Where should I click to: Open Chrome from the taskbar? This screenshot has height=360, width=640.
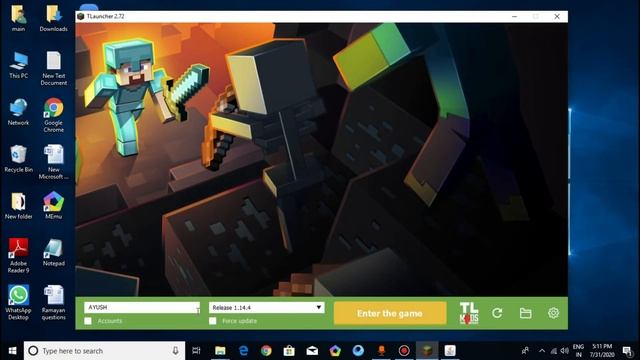[267, 351]
